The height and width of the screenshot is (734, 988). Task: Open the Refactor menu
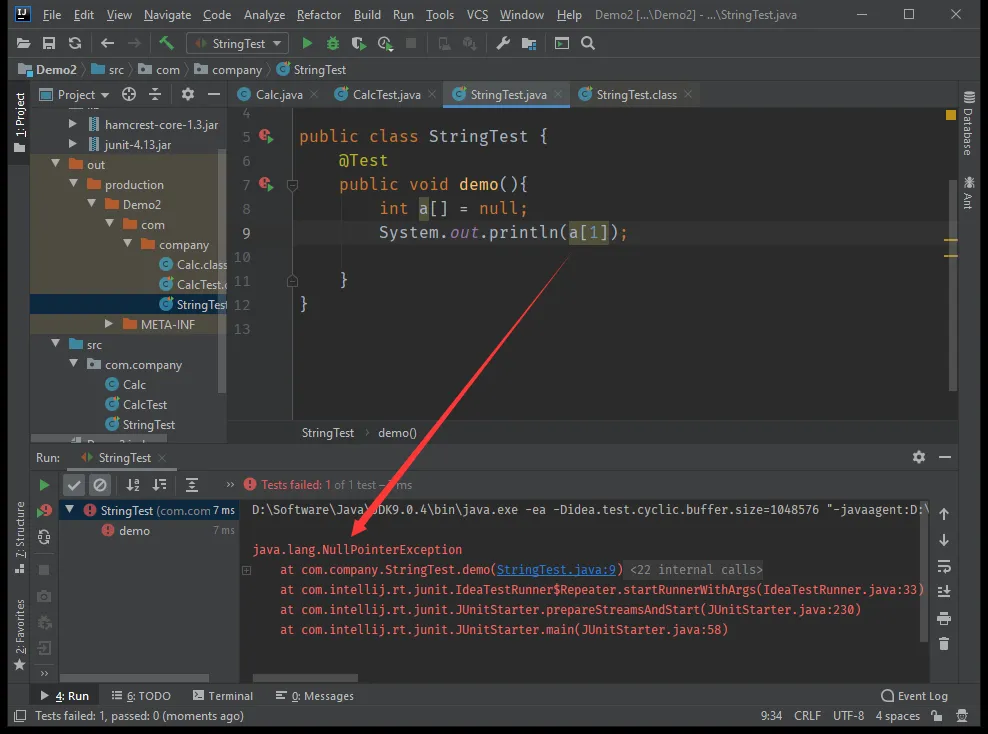319,15
